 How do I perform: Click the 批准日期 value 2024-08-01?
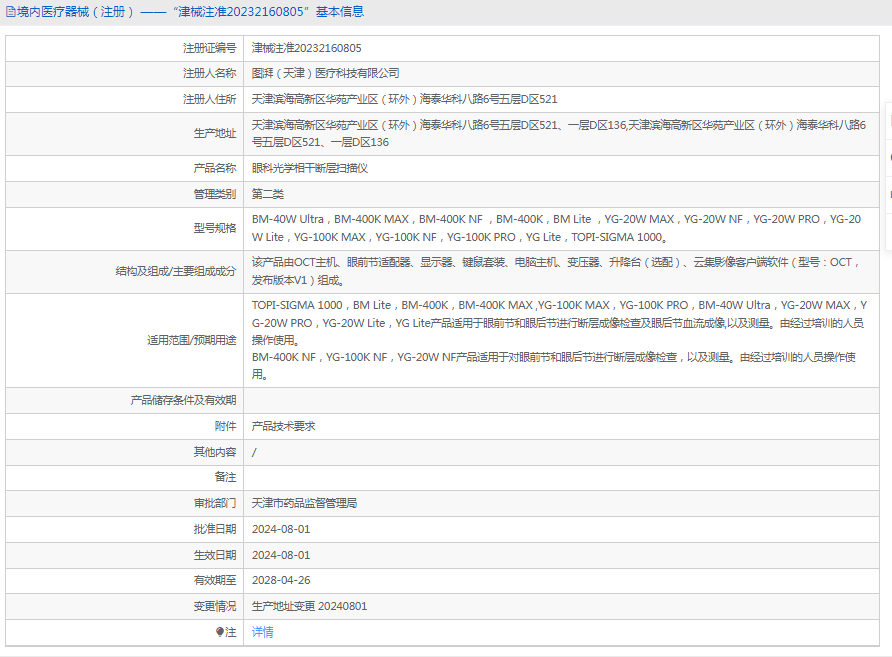point(281,529)
